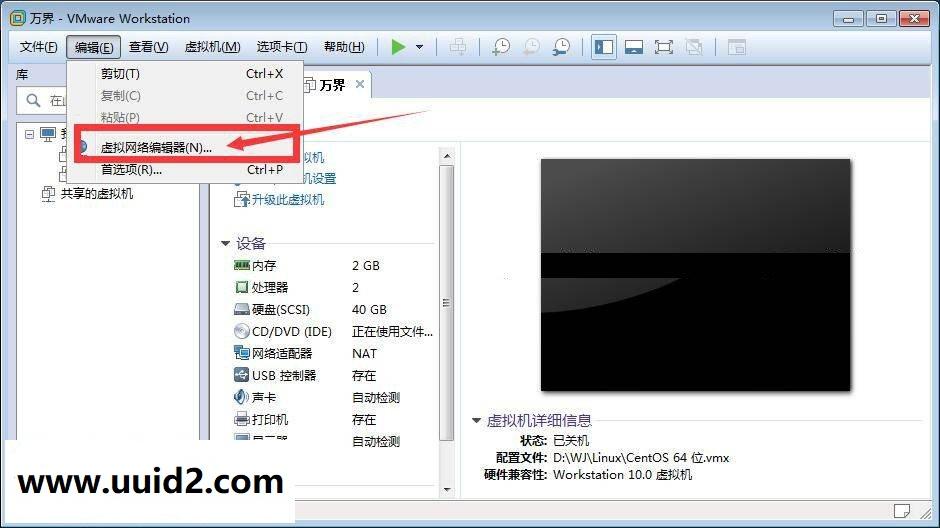Select 共享的虚拟机 in the library tree

pyautogui.click(x=97, y=194)
